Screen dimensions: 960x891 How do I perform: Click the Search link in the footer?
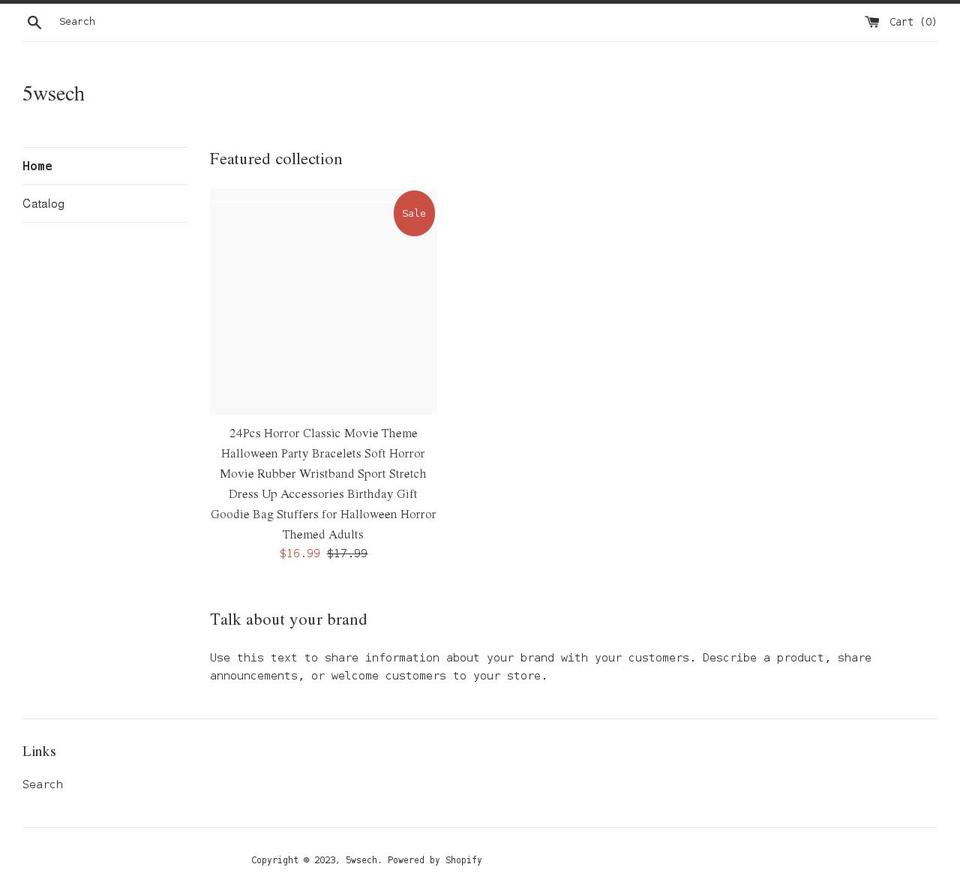tap(42, 784)
